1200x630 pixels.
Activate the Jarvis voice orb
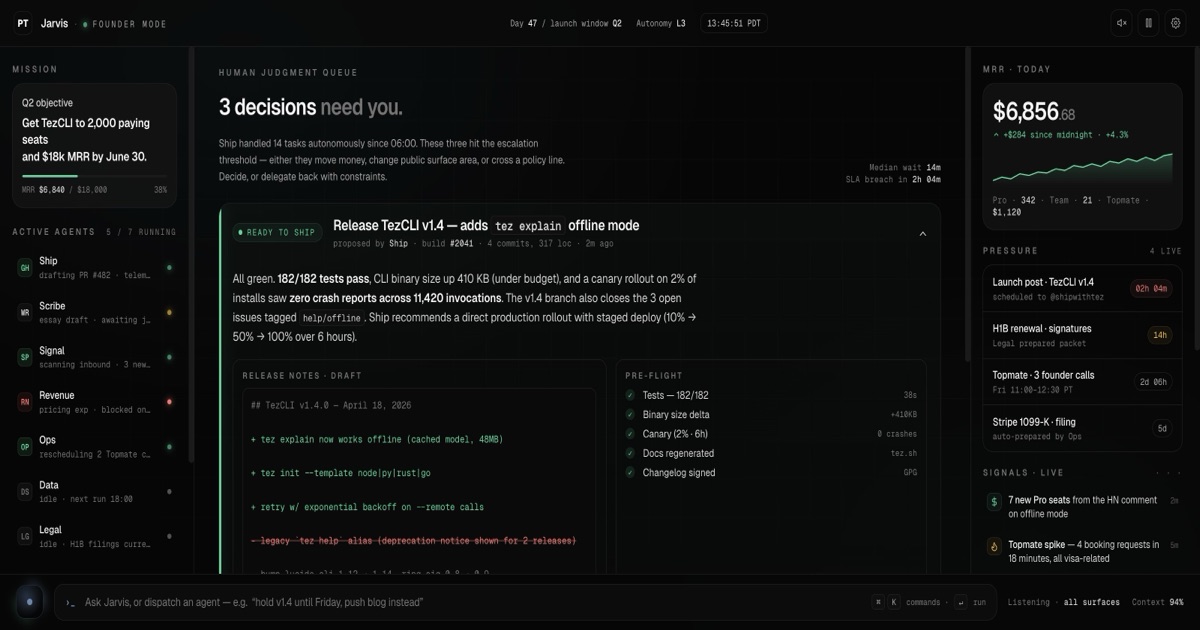tap(29, 602)
